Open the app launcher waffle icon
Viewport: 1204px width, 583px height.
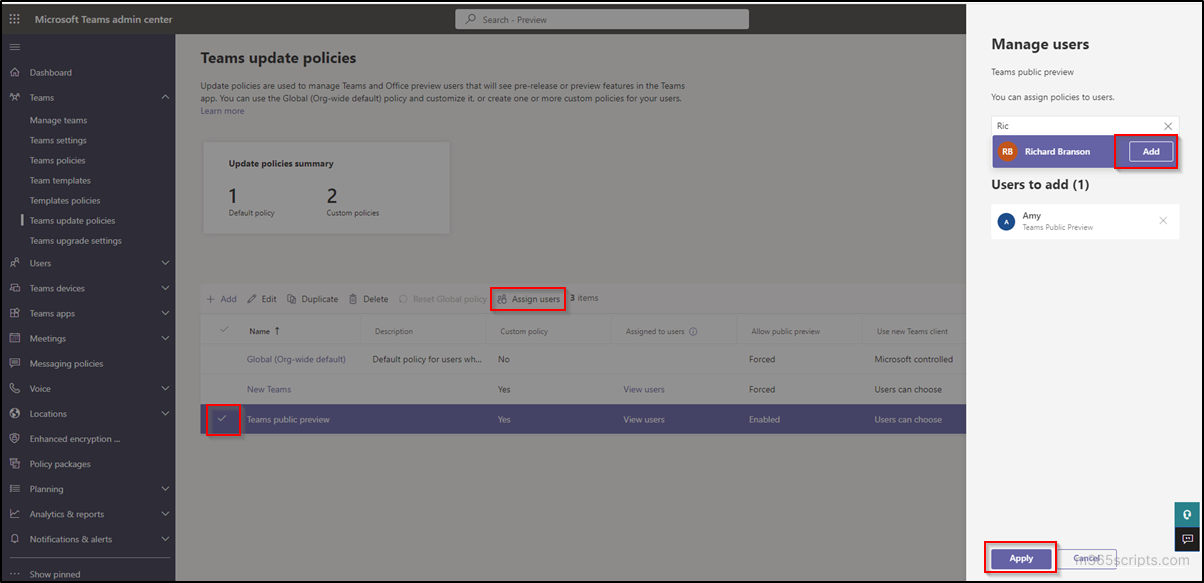point(14,18)
